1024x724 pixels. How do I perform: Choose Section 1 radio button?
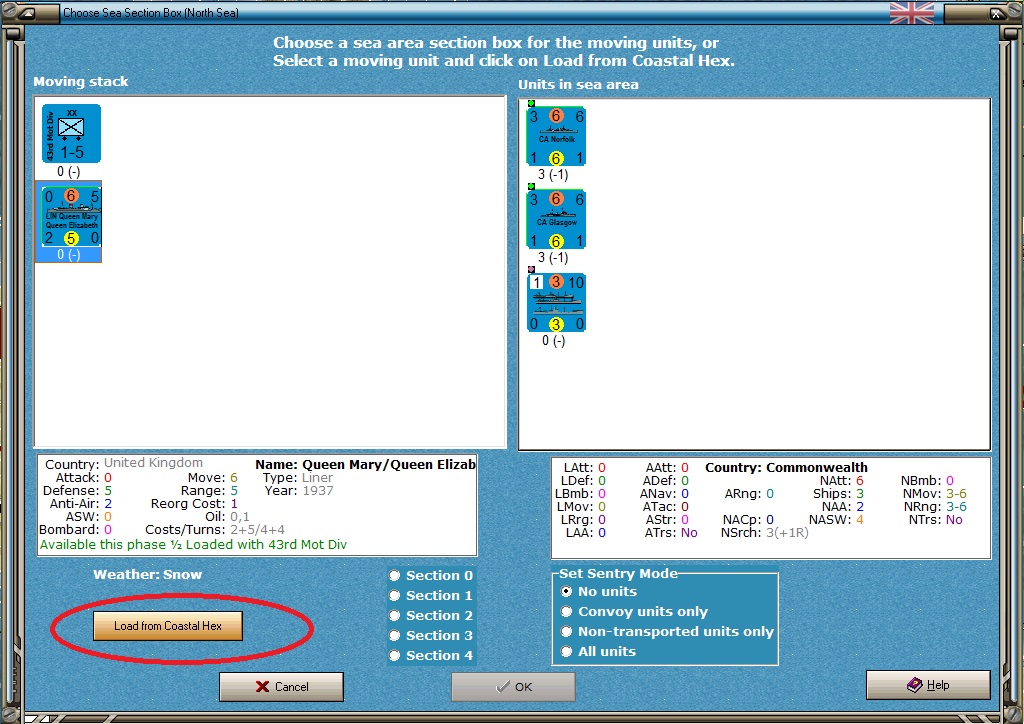394,595
